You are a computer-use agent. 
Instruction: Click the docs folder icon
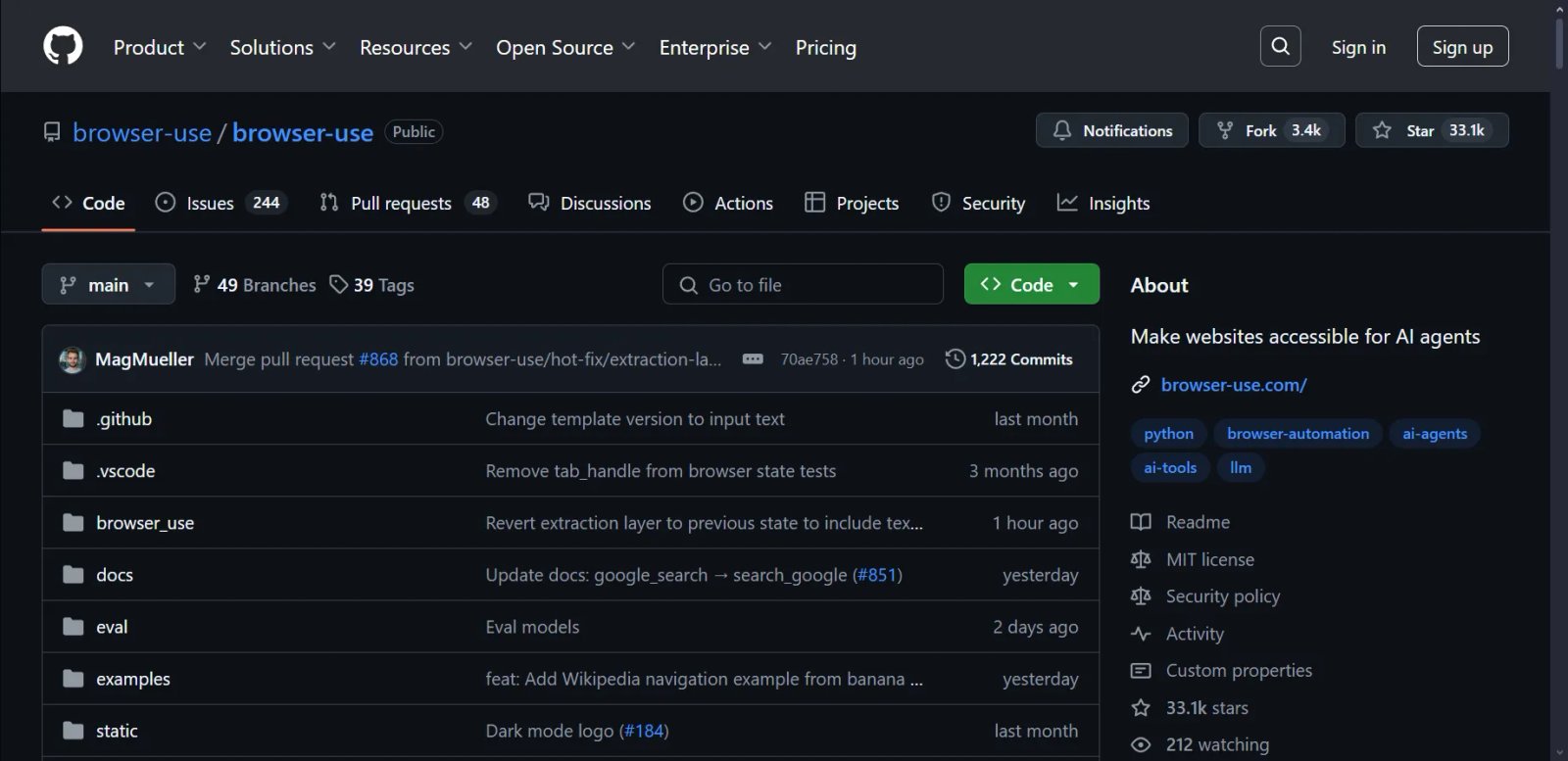(73, 575)
